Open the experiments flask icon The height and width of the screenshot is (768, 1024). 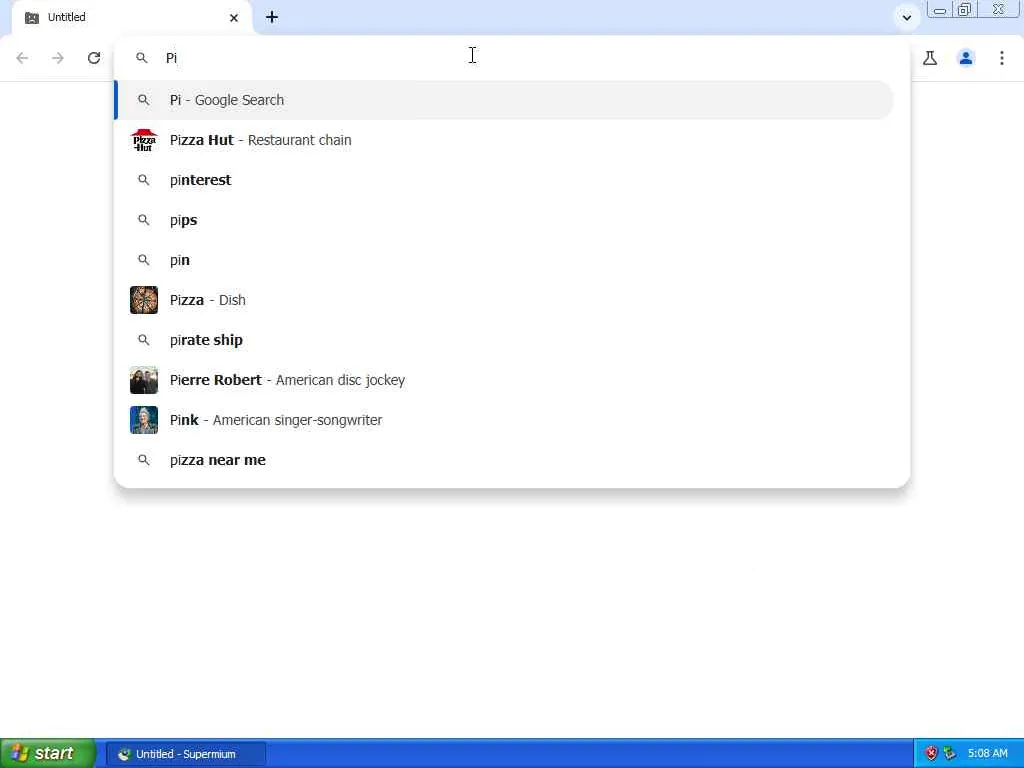coord(930,58)
